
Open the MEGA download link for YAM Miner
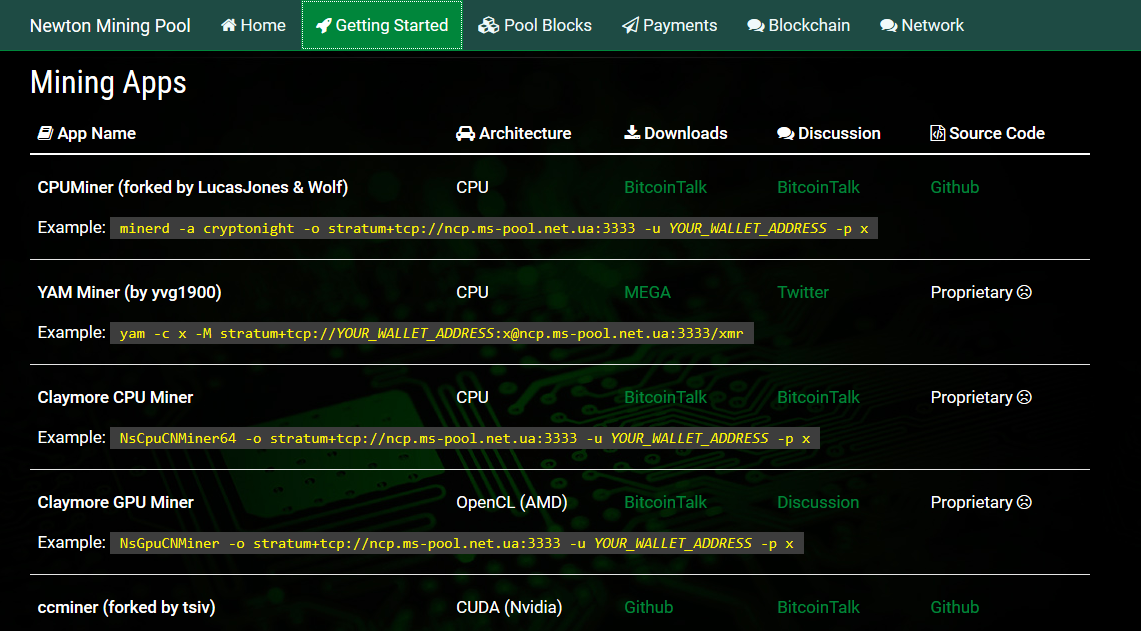tap(647, 293)
